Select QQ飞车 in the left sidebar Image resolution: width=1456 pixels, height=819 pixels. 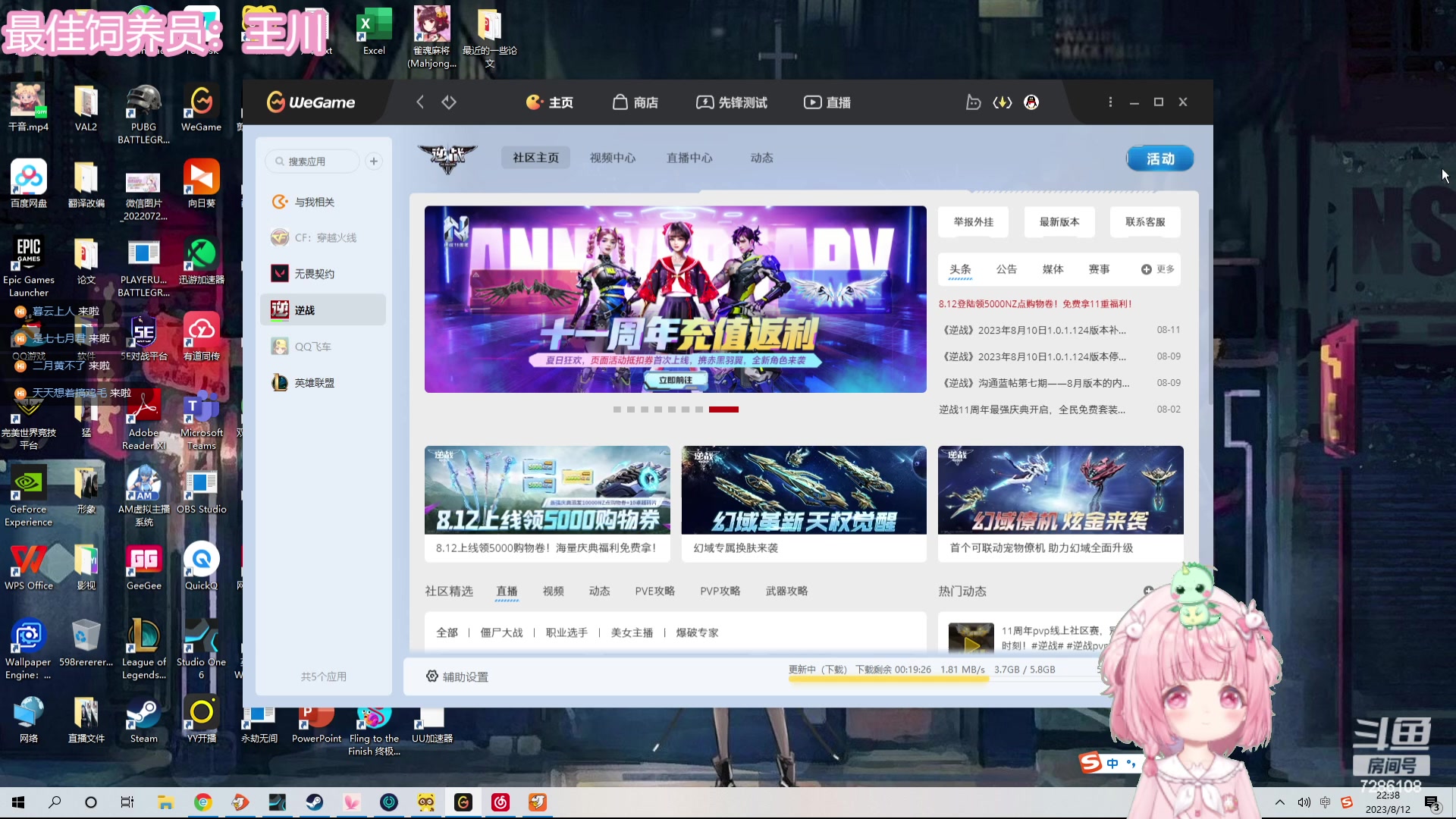(311, 346)
